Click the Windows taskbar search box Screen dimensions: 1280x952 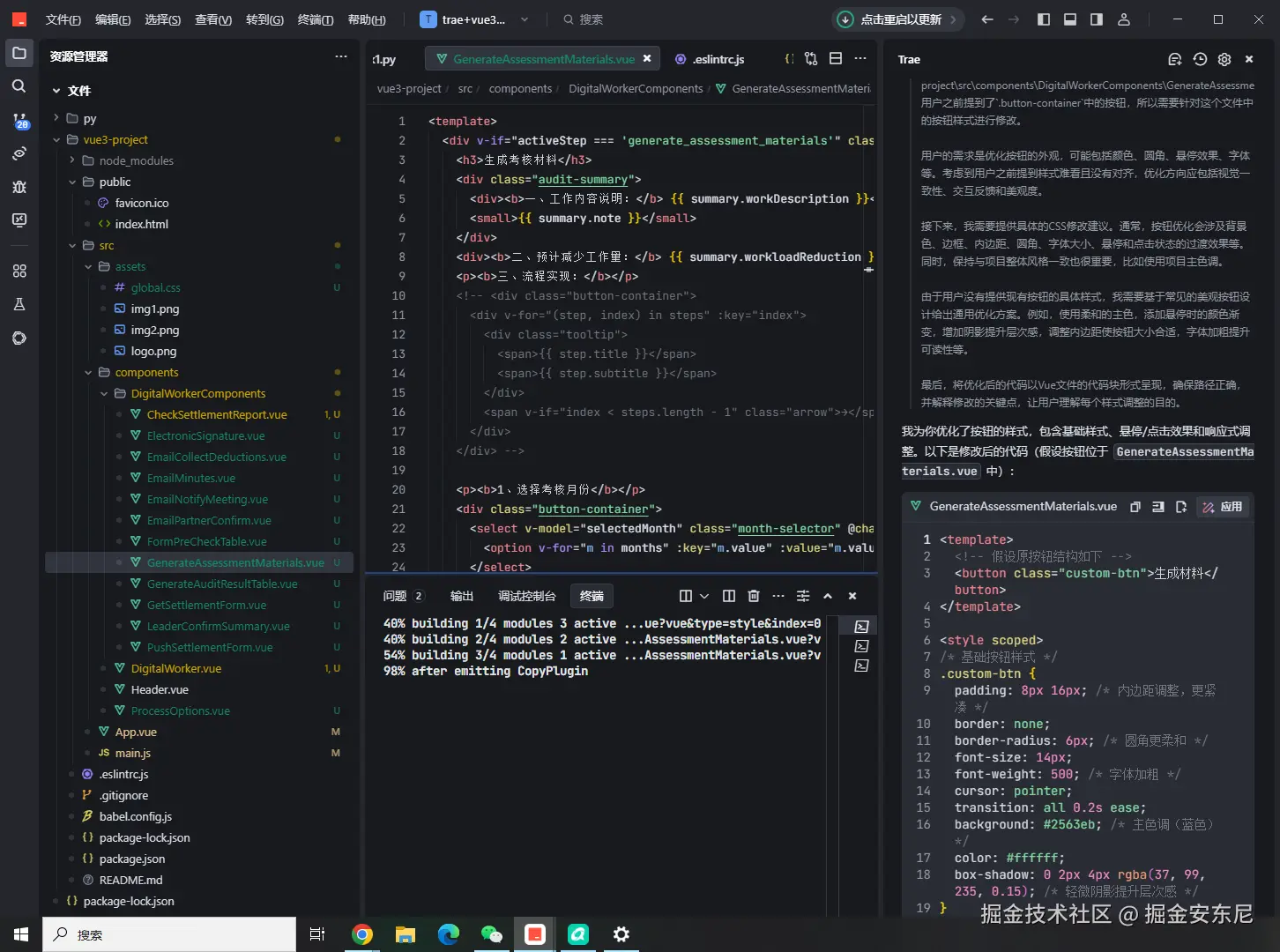[169, 934]
